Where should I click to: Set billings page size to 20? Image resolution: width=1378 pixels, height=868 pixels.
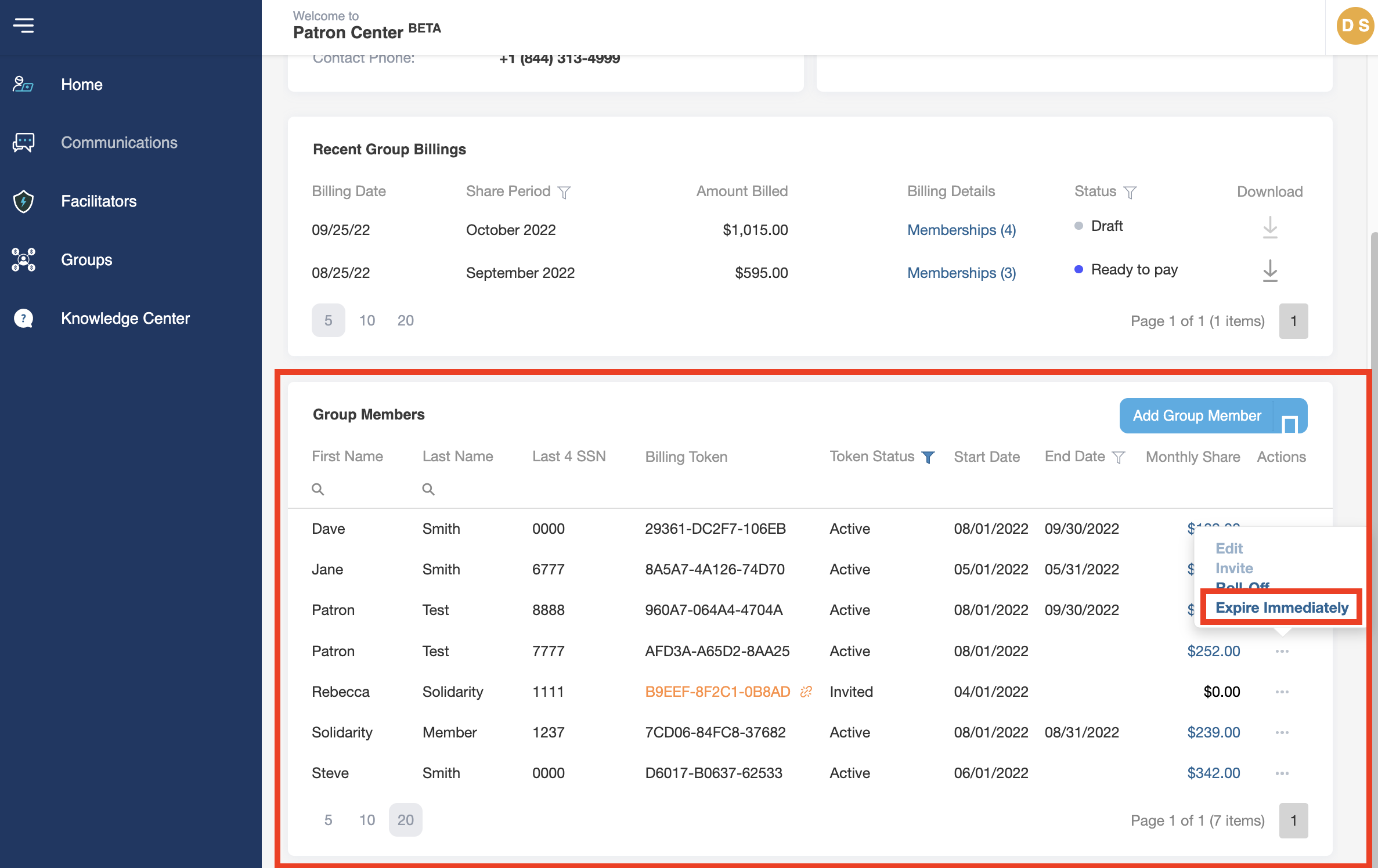pos(405,320)
